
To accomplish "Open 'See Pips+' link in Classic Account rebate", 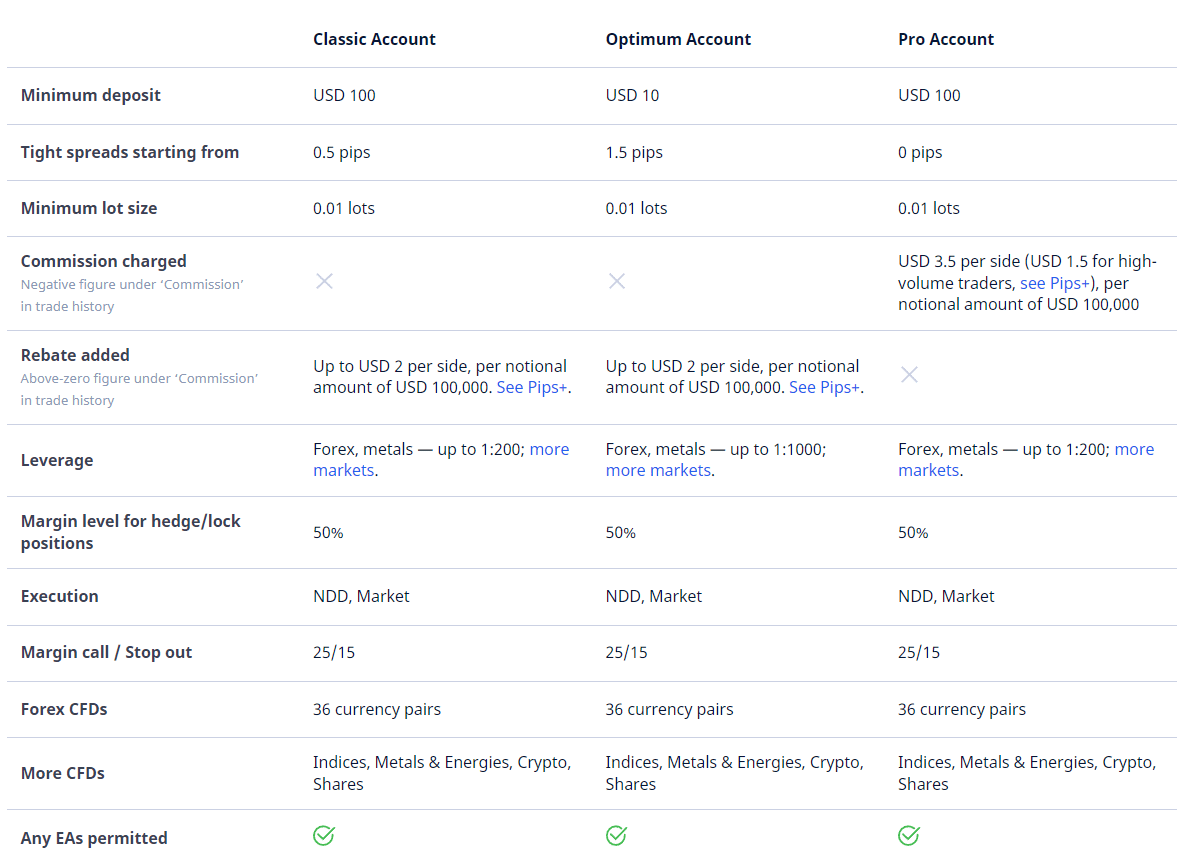I will (532, 387).
